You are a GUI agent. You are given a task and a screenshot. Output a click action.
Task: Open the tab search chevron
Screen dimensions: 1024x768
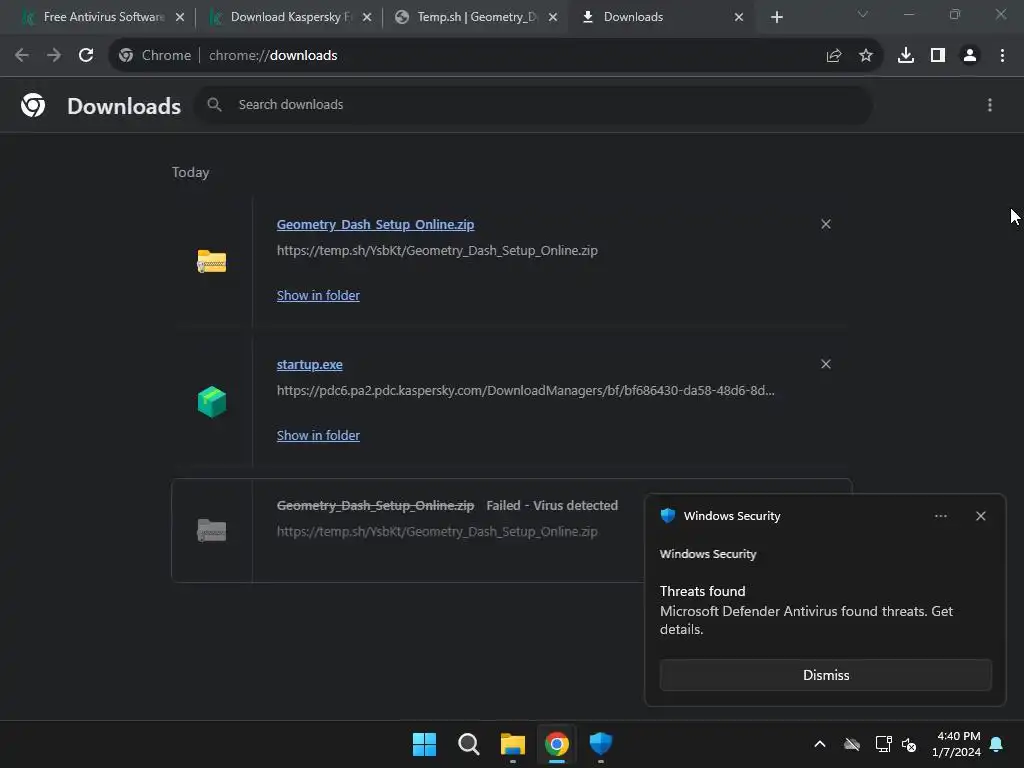862,14
